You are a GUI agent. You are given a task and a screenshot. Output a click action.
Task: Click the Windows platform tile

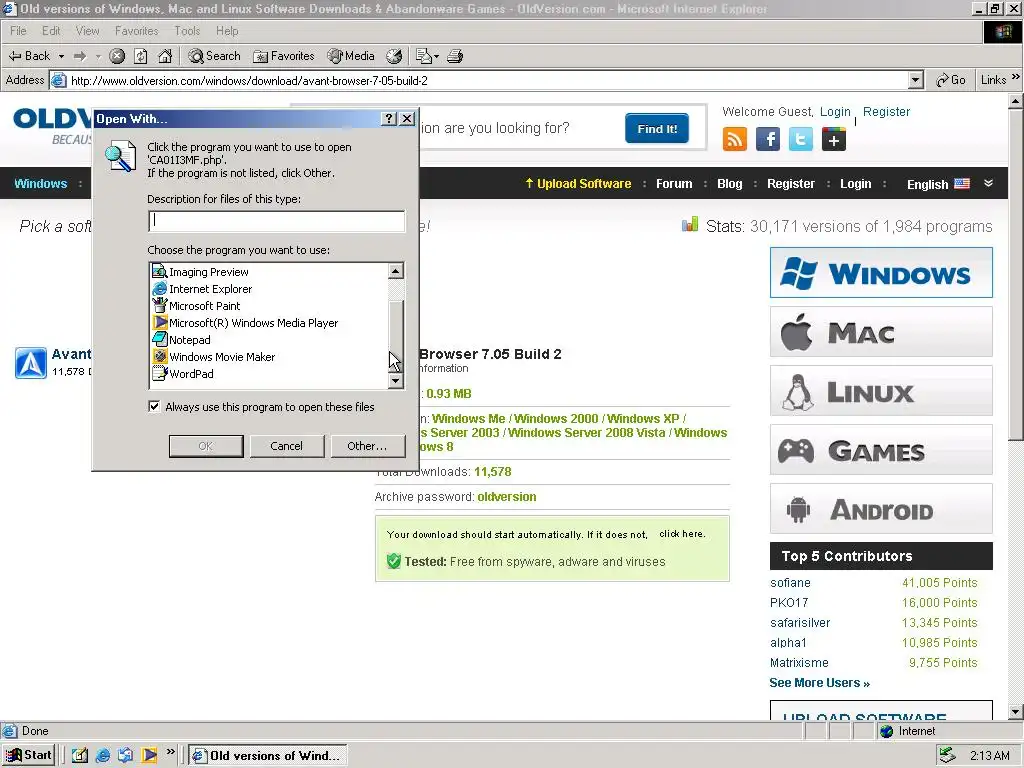tap(881, 272)
